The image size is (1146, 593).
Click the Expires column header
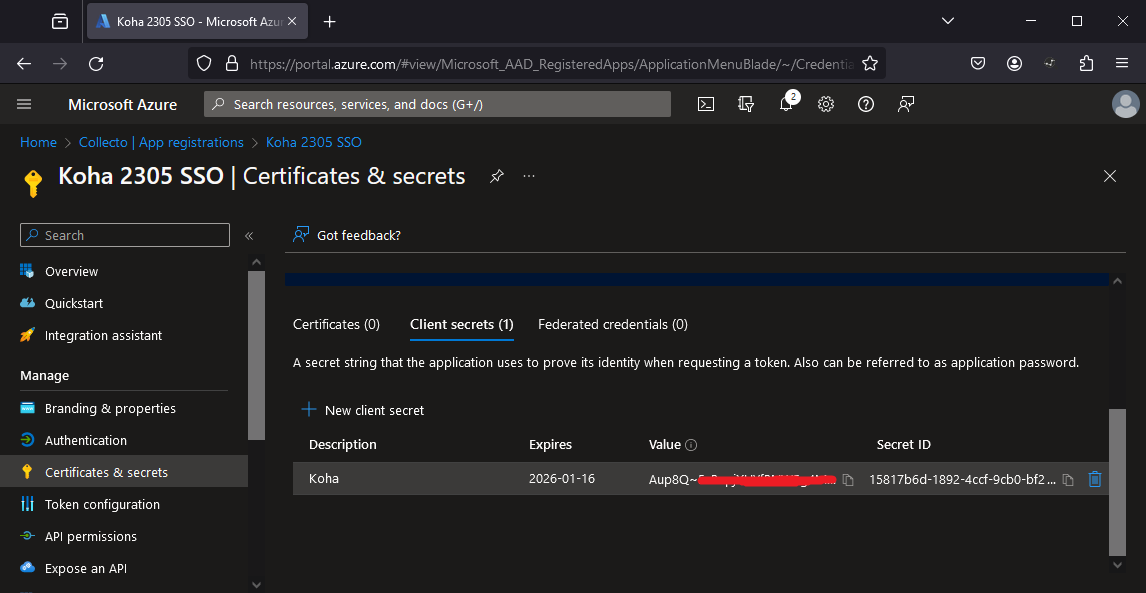pos(550,445)
